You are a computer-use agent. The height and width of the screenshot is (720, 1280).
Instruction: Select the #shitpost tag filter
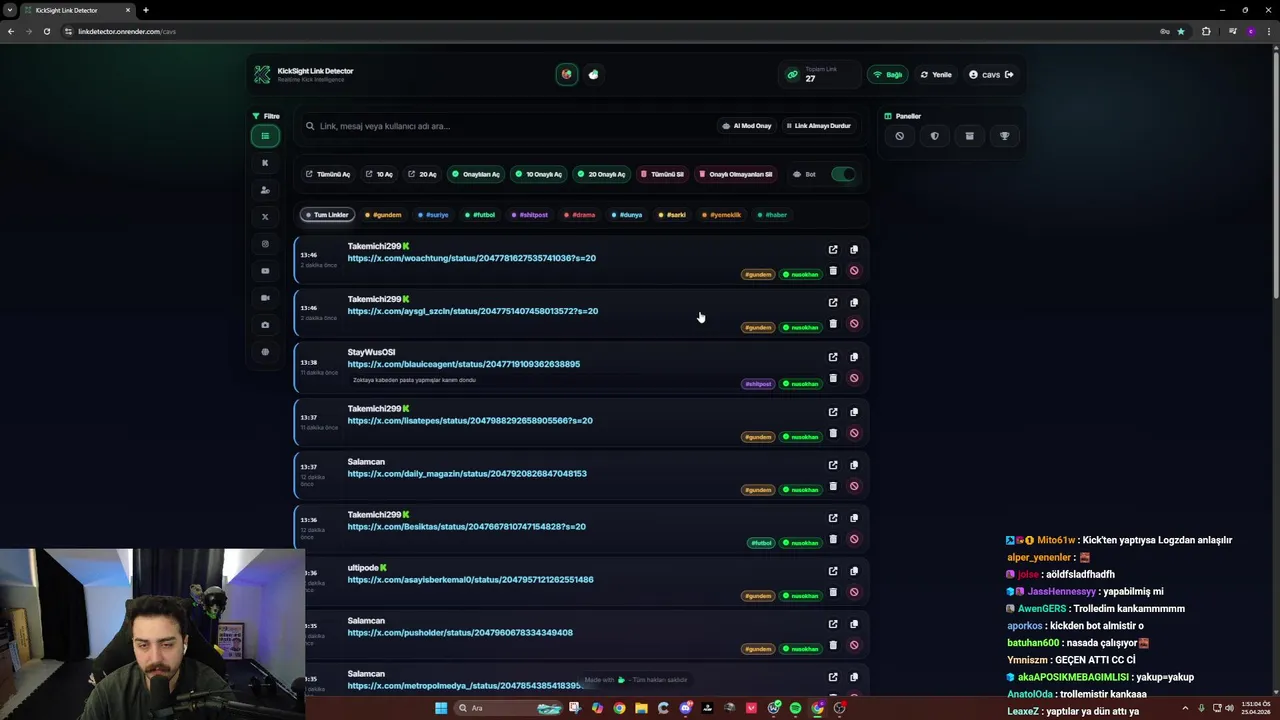[x=529, y=215]
